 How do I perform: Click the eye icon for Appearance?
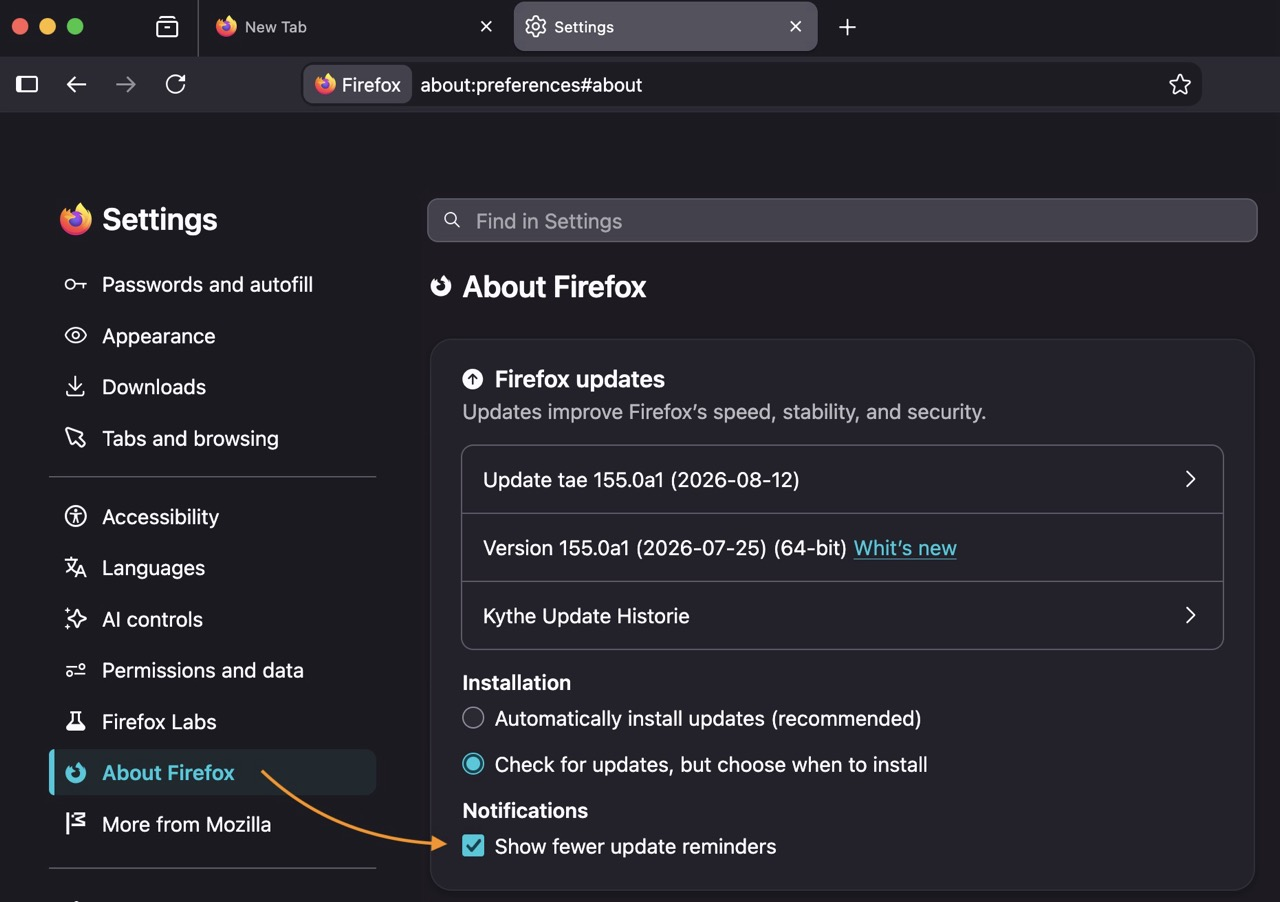(x=75, y=336)
